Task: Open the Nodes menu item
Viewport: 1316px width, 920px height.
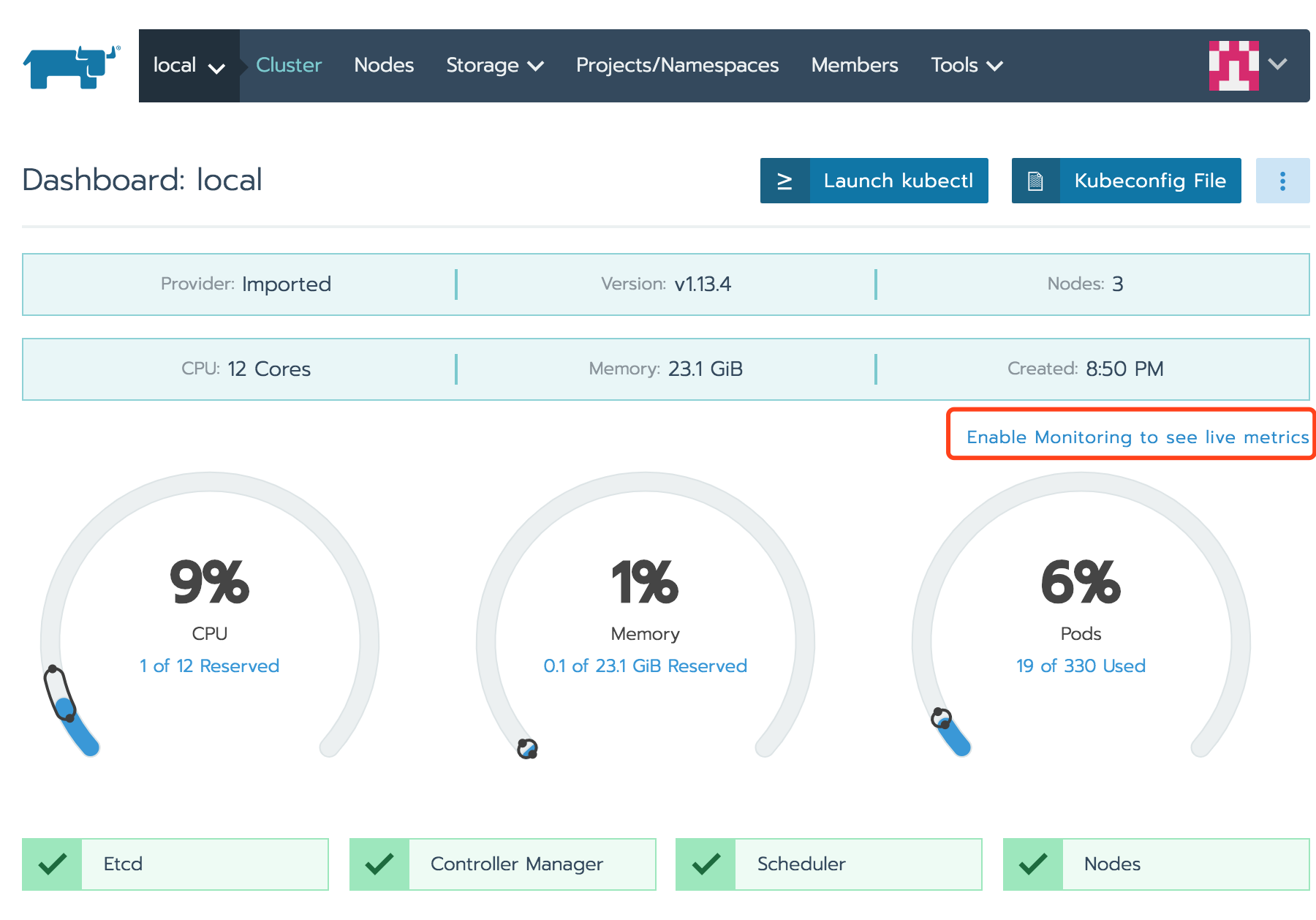Action: click(384, 65)
